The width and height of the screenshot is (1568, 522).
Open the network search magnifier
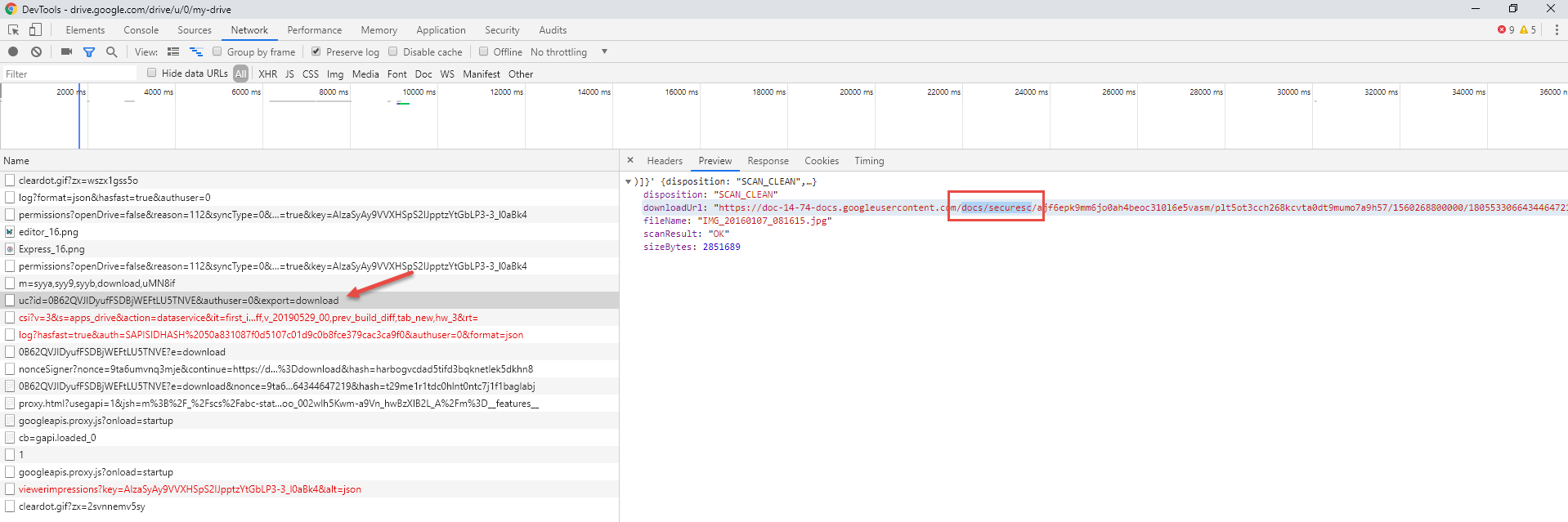[x=111, y=52]
